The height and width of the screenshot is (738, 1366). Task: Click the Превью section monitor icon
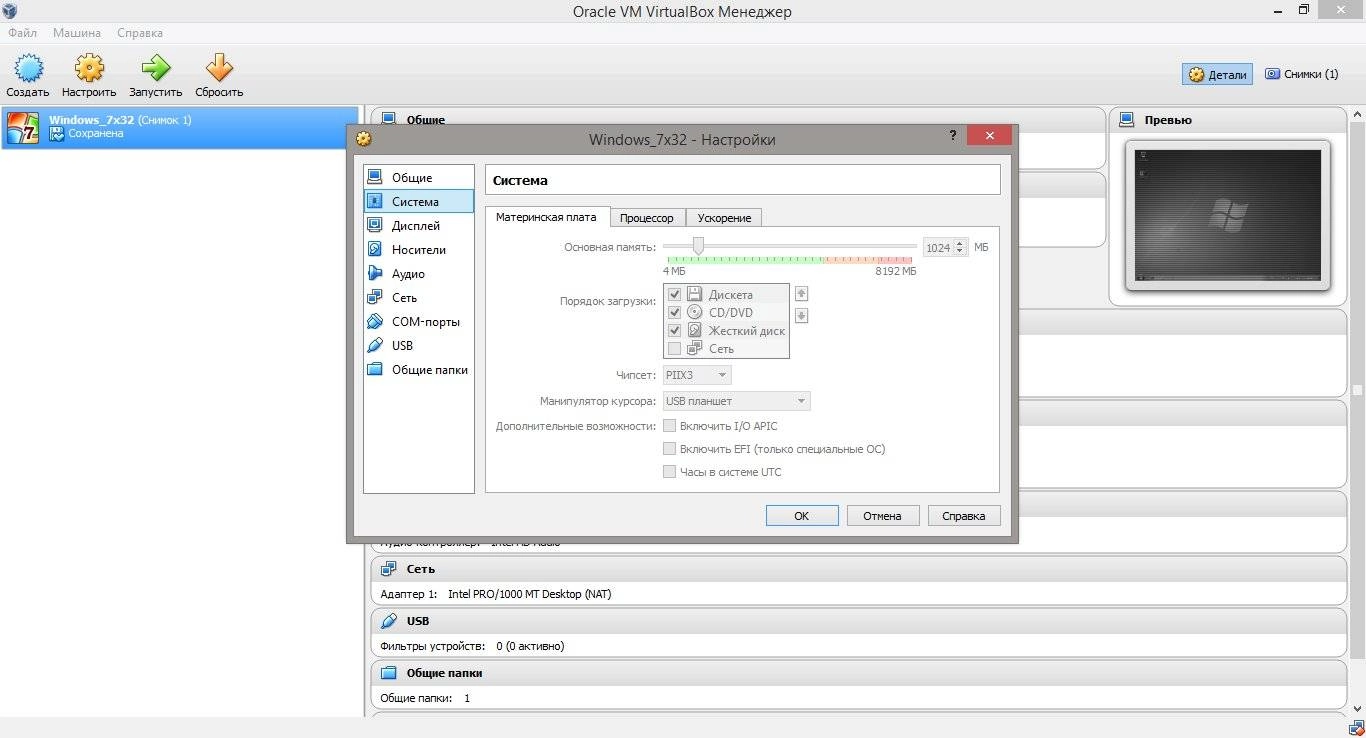1126,119
